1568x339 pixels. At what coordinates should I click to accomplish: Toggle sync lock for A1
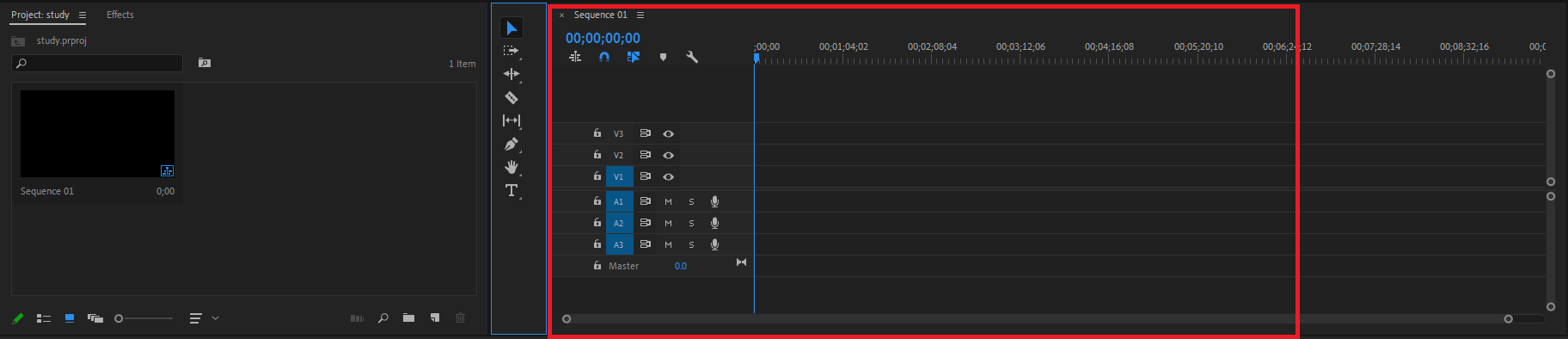click(x=645, y=201)
